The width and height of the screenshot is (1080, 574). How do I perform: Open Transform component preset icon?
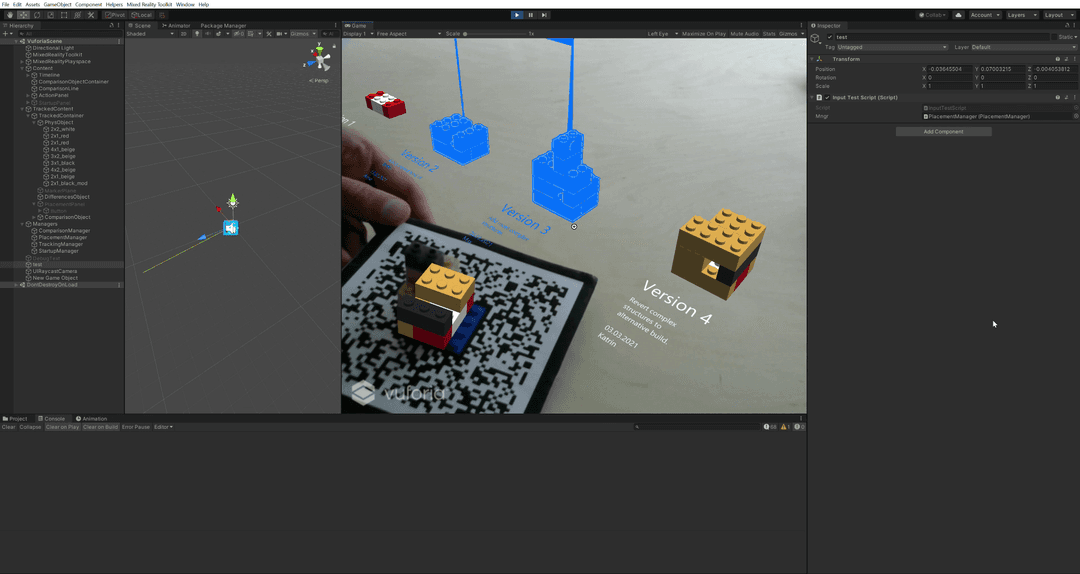pos(1066,59)
